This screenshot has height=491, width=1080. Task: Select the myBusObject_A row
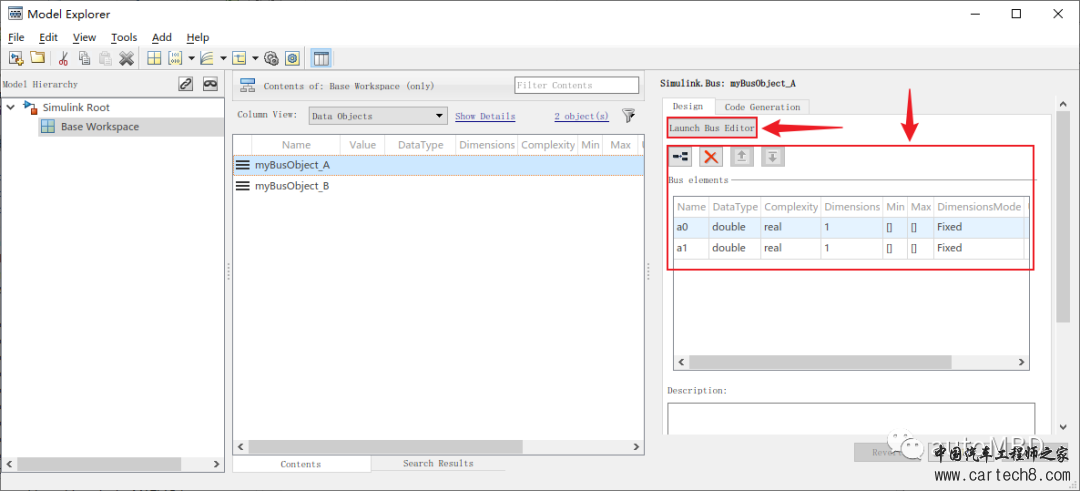coord(438,165)
